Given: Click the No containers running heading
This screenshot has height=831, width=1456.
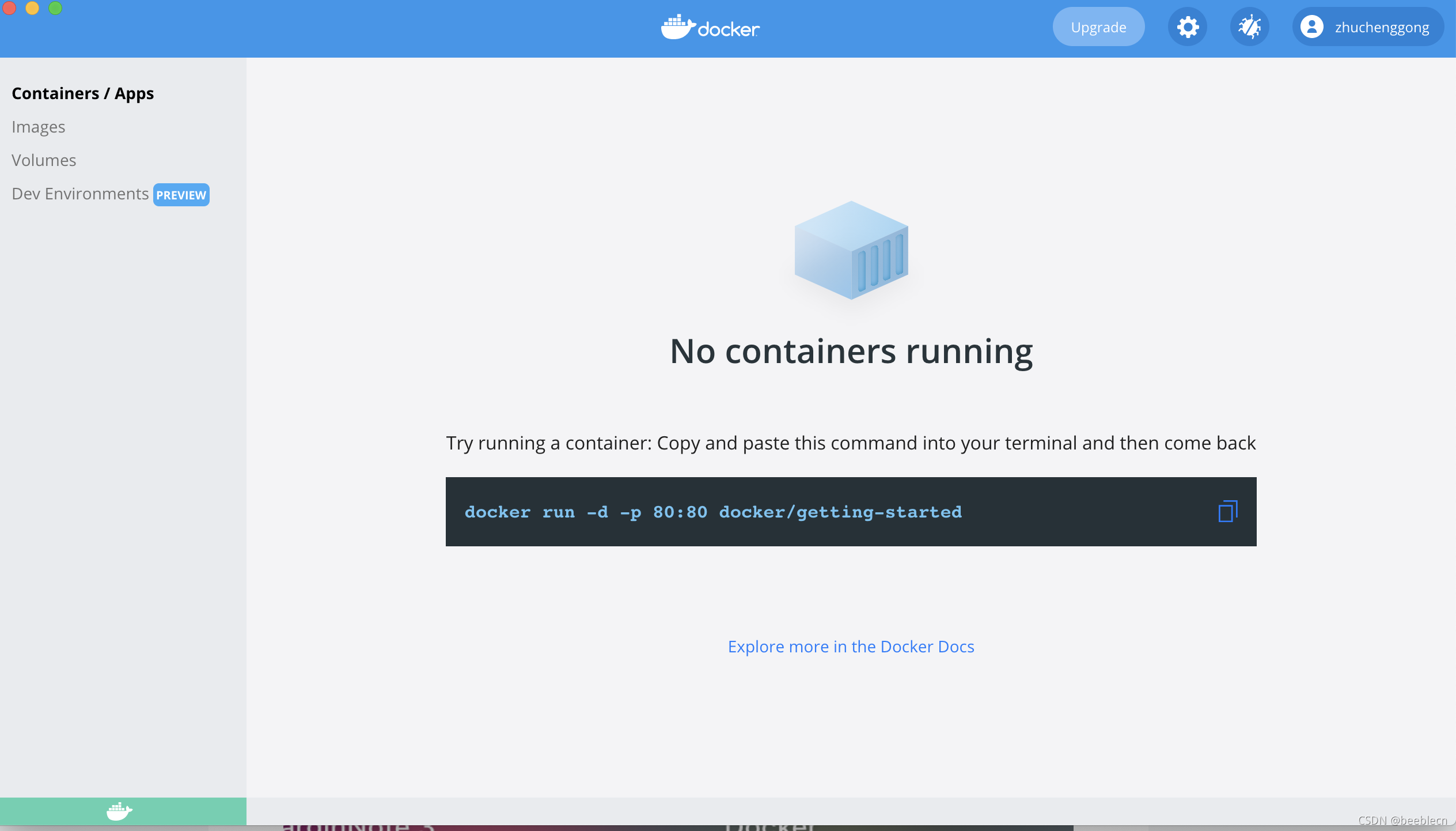Looking at the screenshot, I should pyautogui.click(x=851, y=352).
